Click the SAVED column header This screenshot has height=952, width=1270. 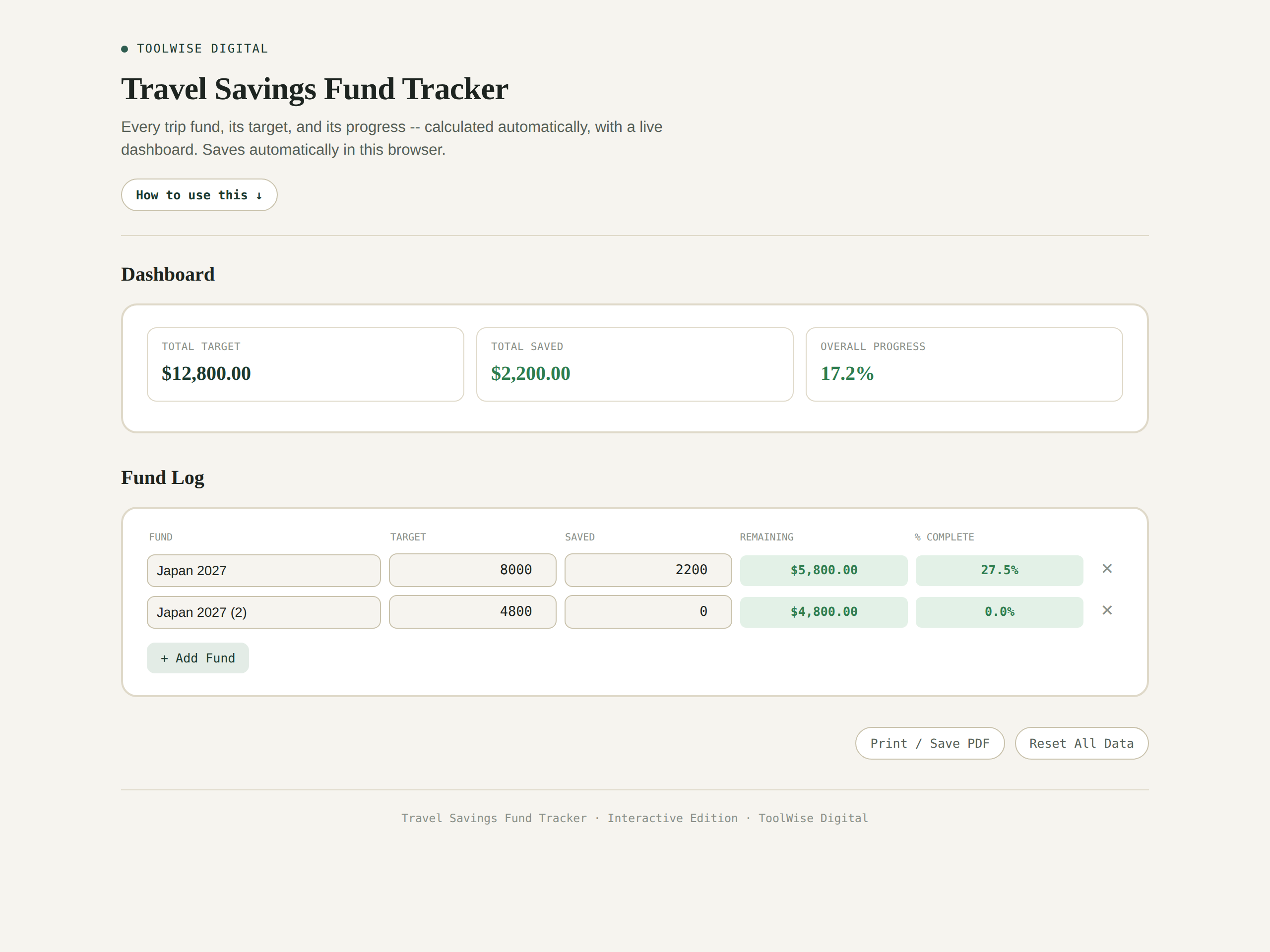tap(580, 537)
